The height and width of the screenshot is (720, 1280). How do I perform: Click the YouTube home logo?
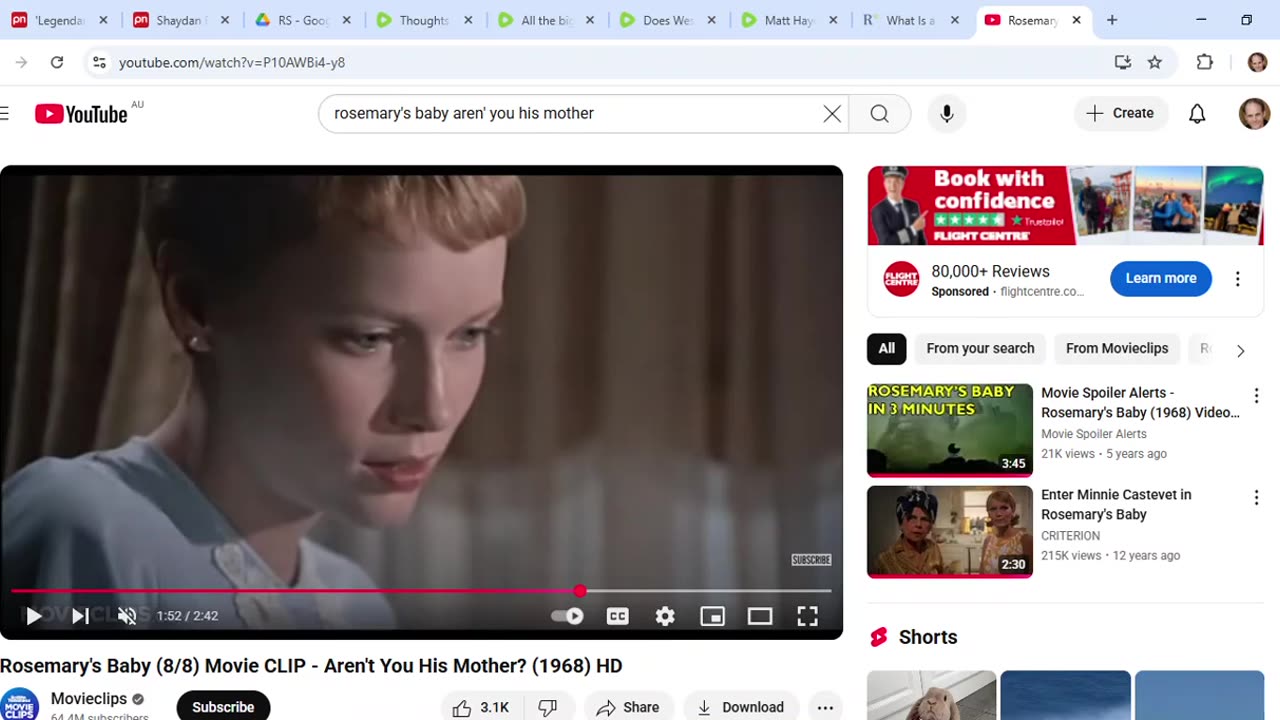(x=82, y=113)
